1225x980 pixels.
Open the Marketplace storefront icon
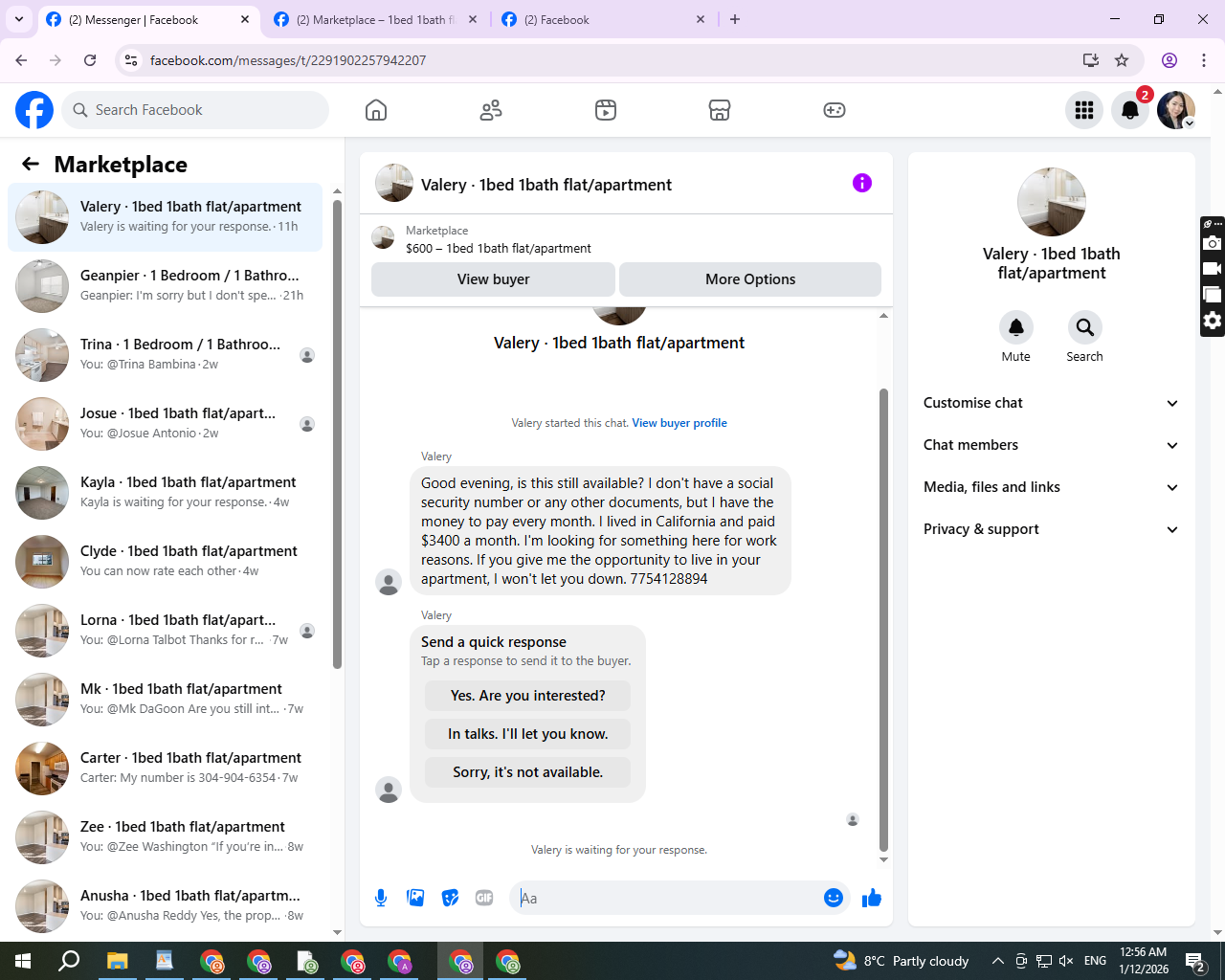(x=720, y=110)
